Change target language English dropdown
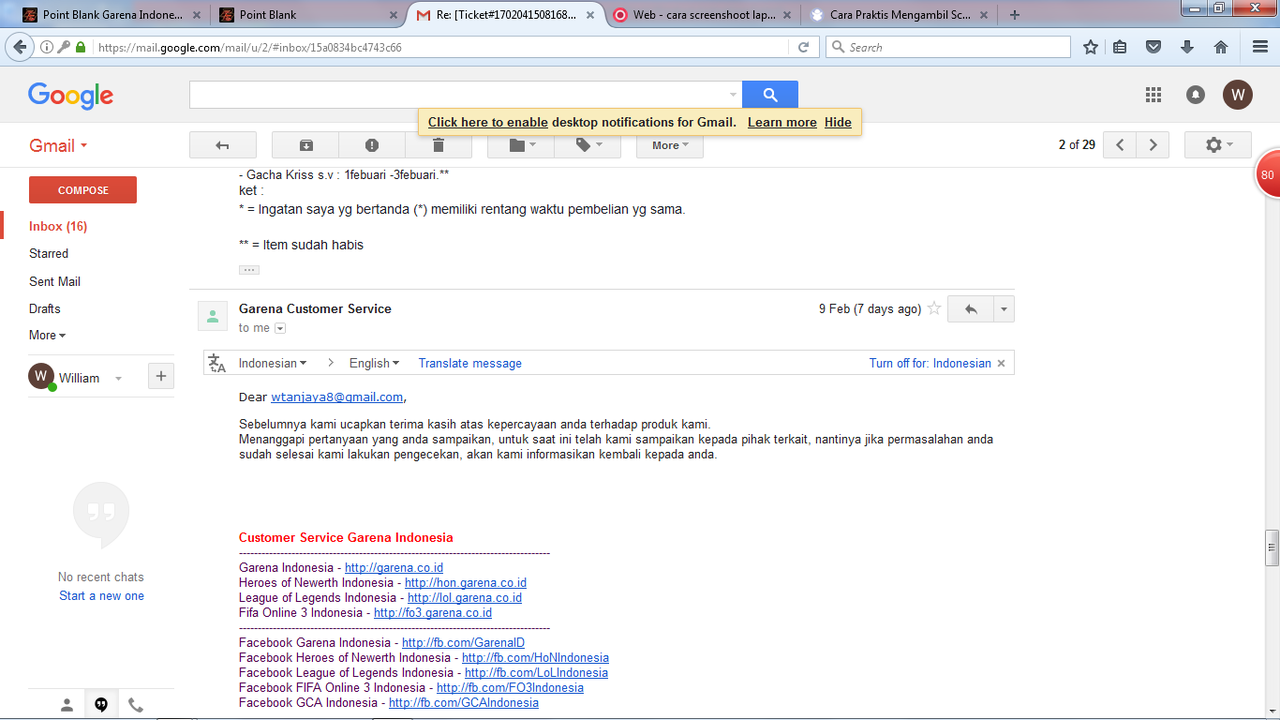The width and height of the screenshot is (1280, 720). [374, 363]
